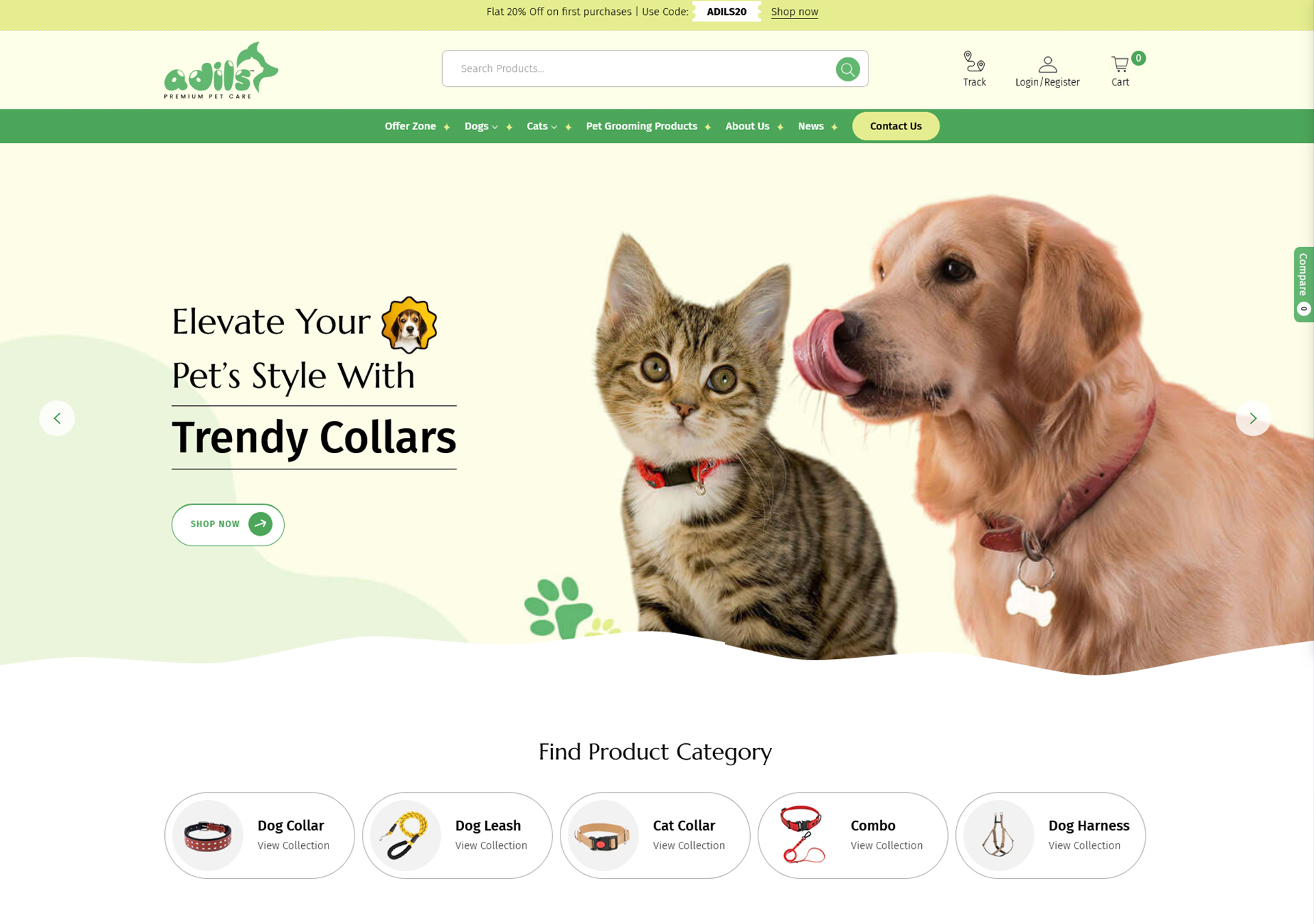This screenshot has width=1314, height=924.
Task: Click the green search magnifier icon
Action: [x=847, y=69]
